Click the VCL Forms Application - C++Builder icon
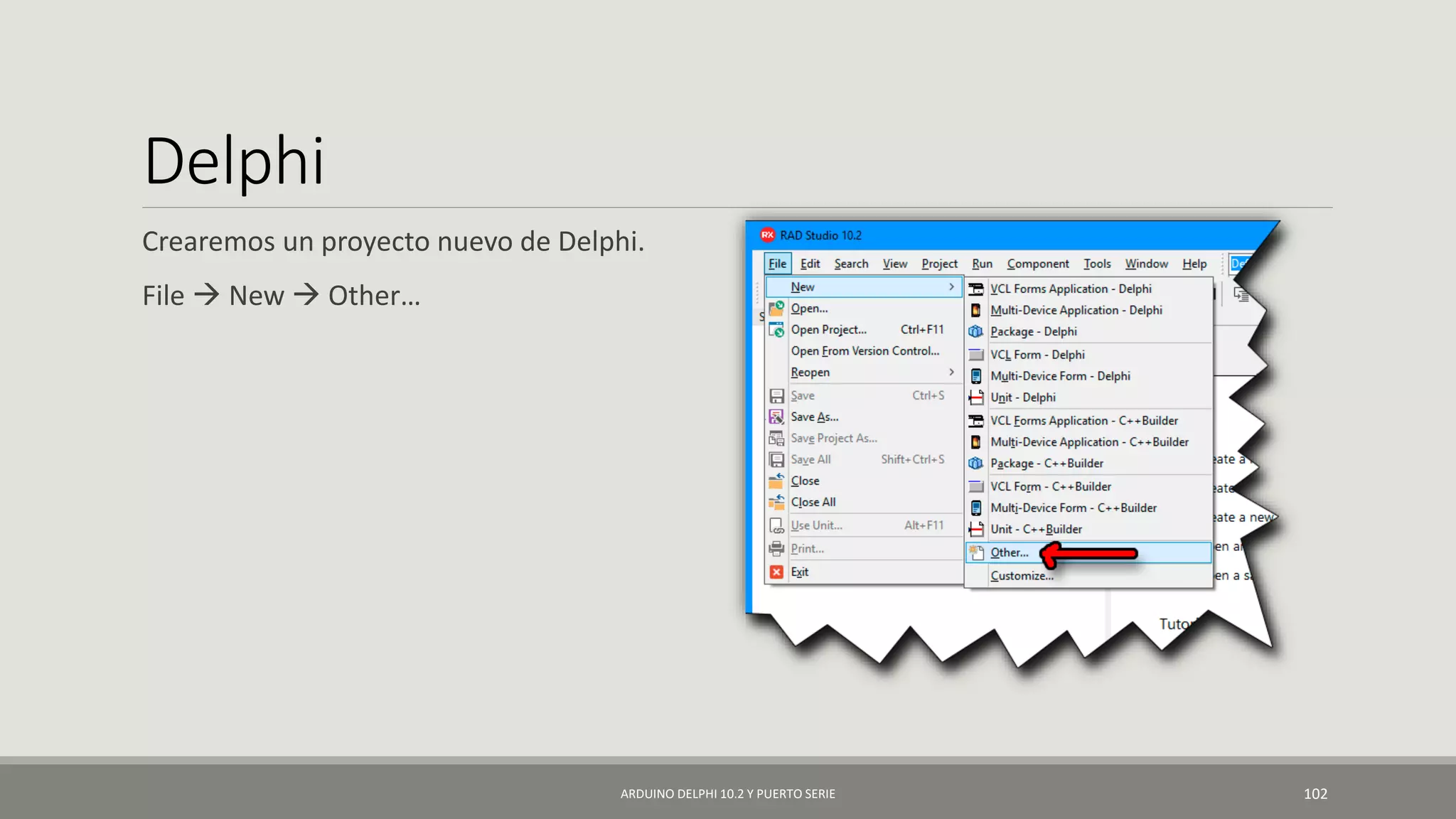Image resolution: width=1456 pixels, height=819 pixels. click(976, 421)
